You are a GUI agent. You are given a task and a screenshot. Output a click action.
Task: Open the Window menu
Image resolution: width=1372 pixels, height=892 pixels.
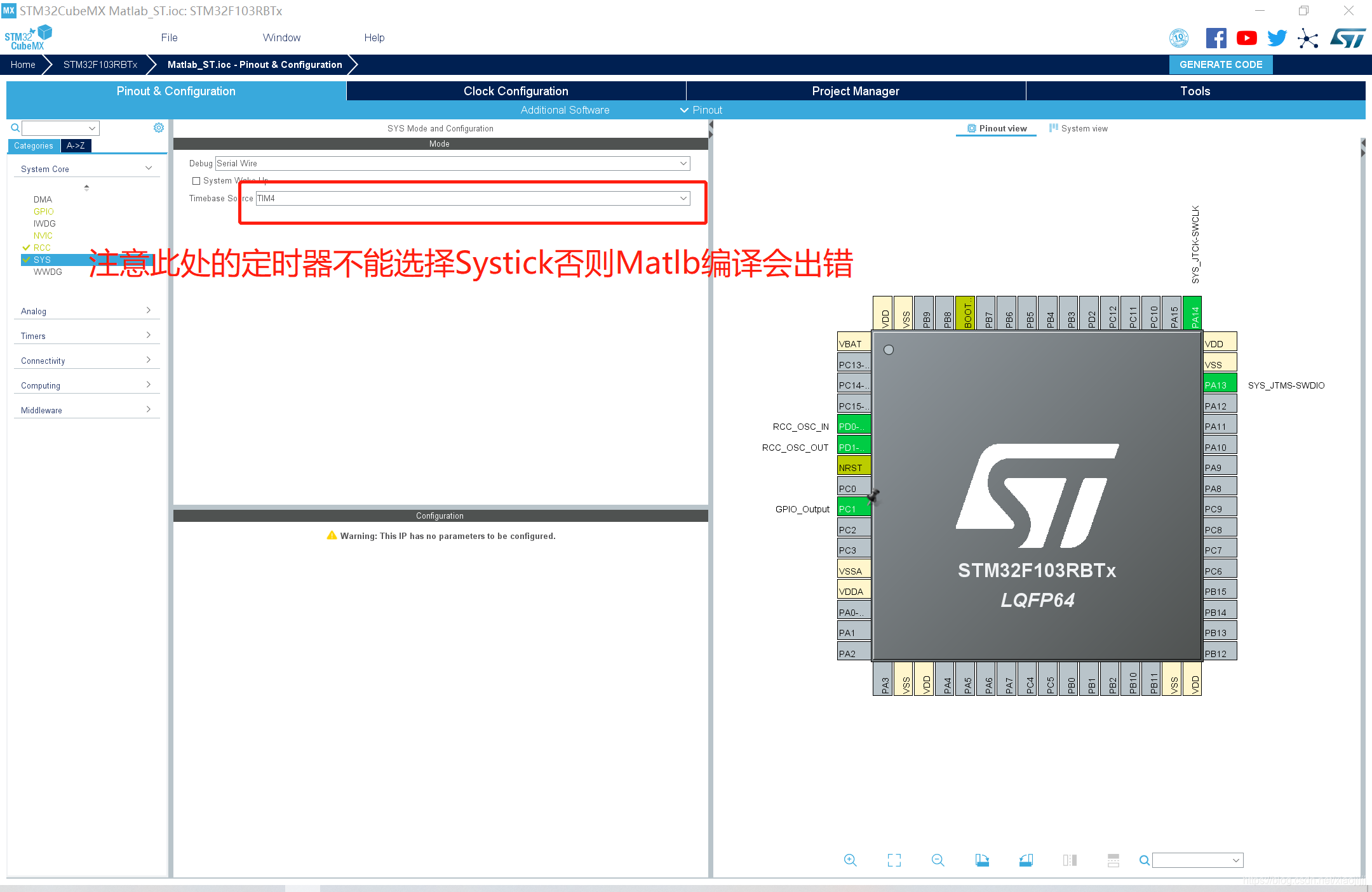(x=281, y=37)
